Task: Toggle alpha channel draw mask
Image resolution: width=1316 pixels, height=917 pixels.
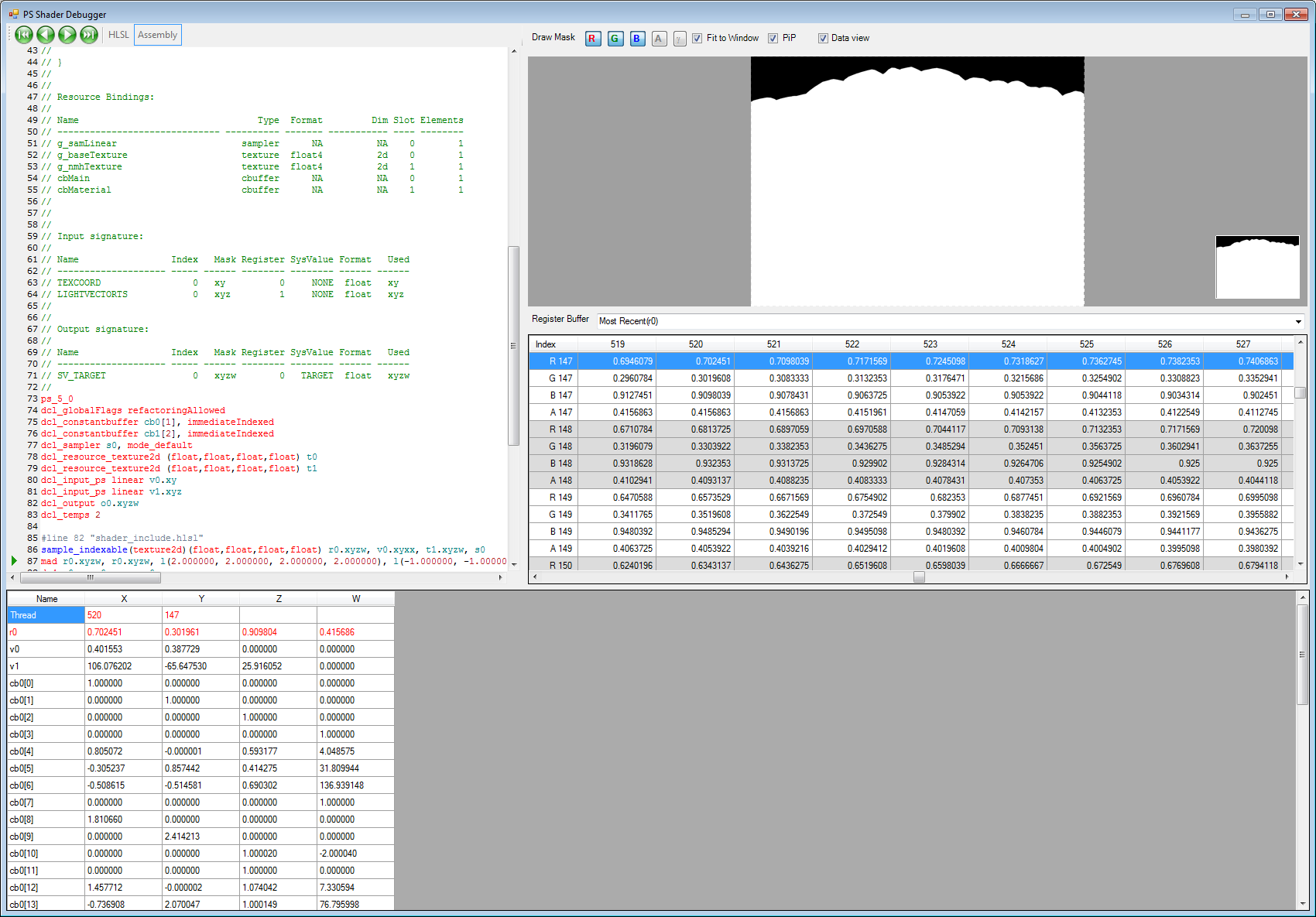Action: pos(659,39)
